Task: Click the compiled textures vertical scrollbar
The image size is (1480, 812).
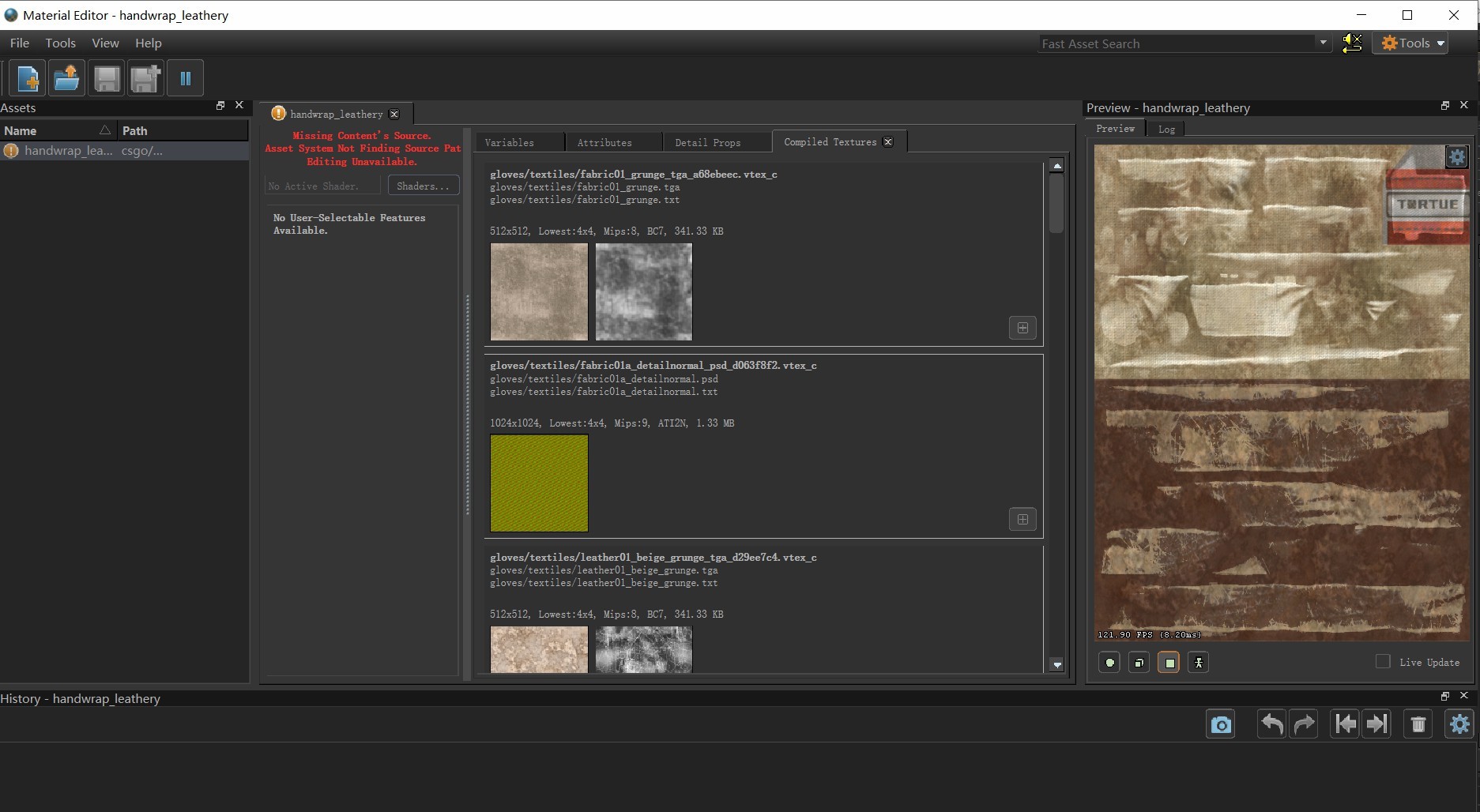Action: 1056,204
